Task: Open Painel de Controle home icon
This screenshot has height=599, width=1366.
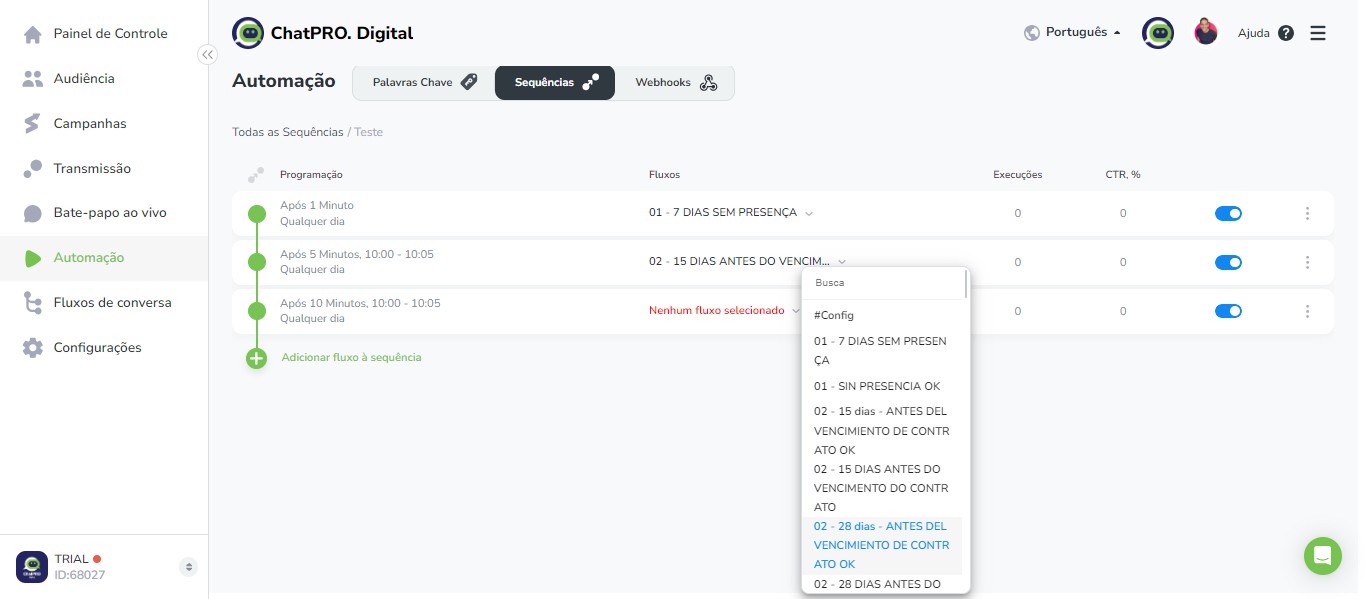Action: coord(33,34)
